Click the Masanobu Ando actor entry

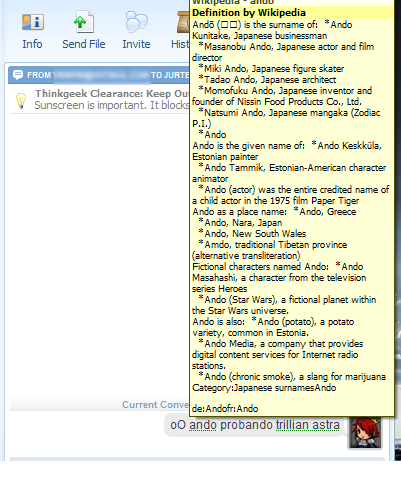pos(283,52)
